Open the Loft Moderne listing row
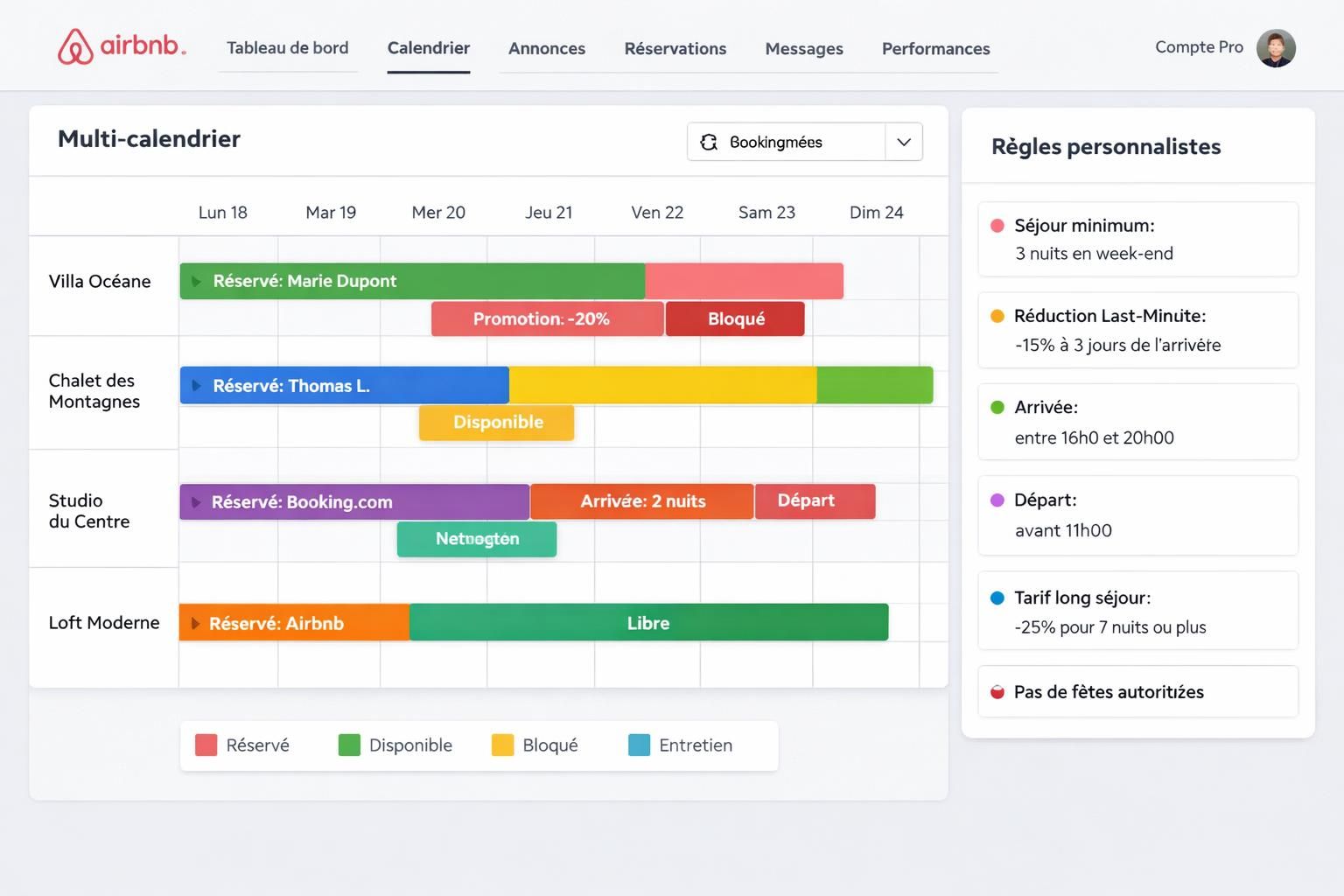1344x896 pixels. coord(104,623)
